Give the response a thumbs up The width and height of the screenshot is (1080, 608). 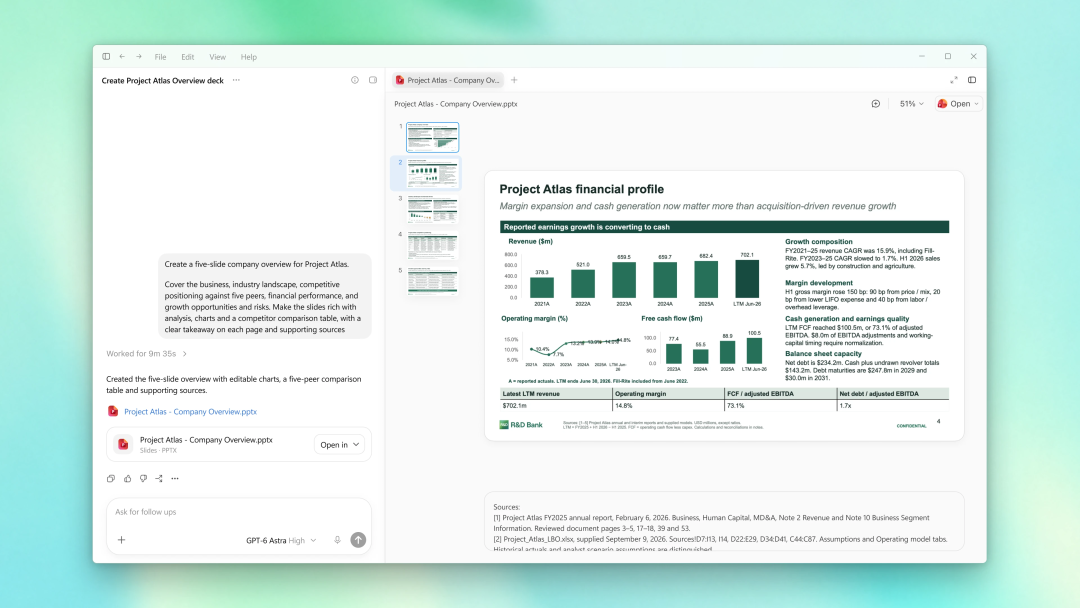[x=127, y=479]
